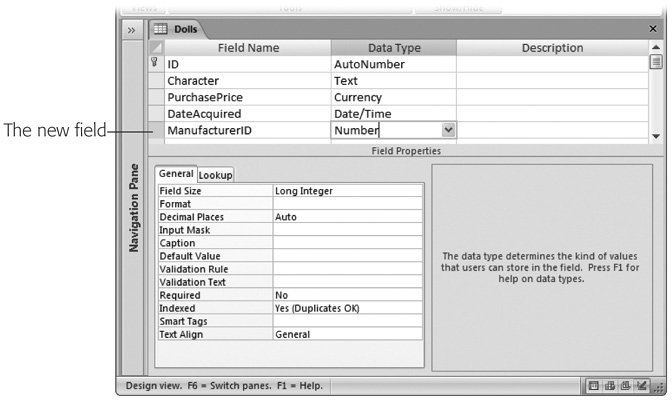
Task: Click the Field Name column header
Action: tap(248, 48)
